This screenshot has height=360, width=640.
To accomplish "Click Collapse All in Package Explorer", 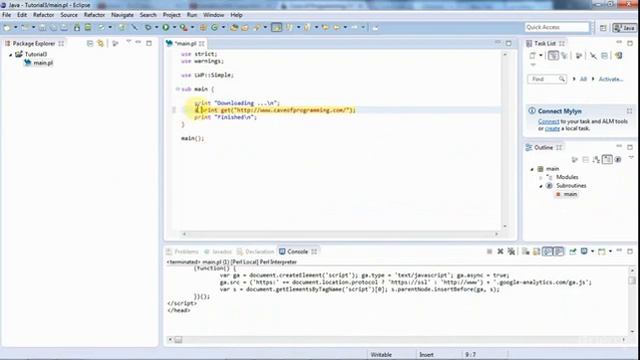I will (90, 43).
